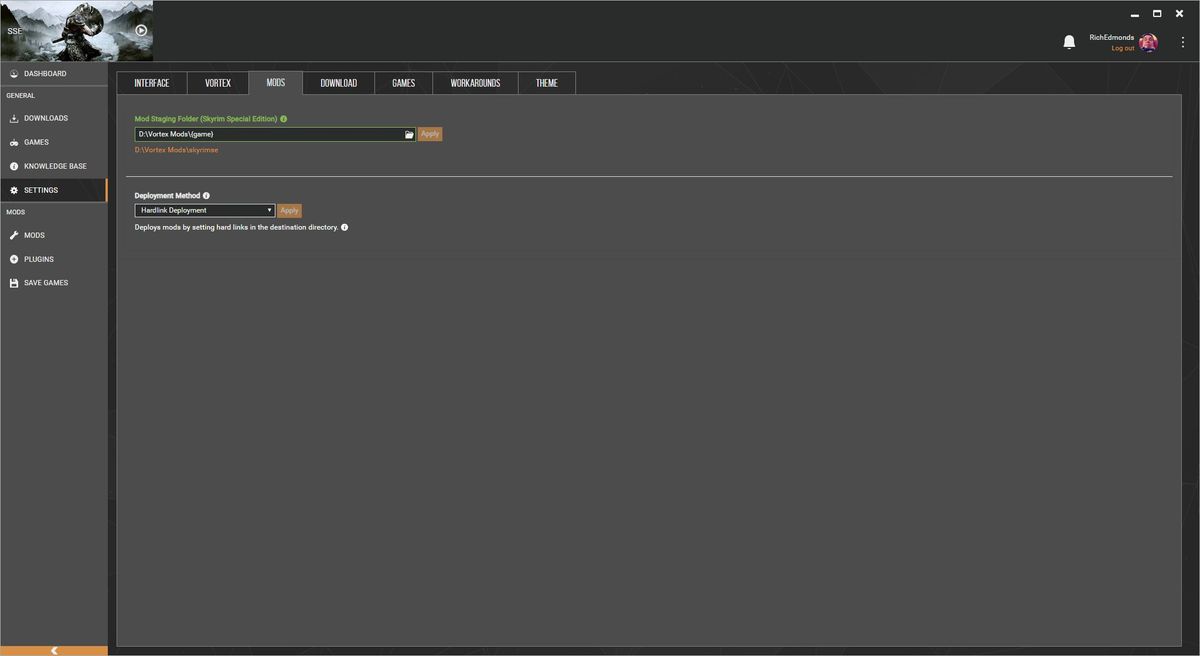Apply the selected deployment method
The height and width of the screenshot is (656, 1200).
click(289, 211)
